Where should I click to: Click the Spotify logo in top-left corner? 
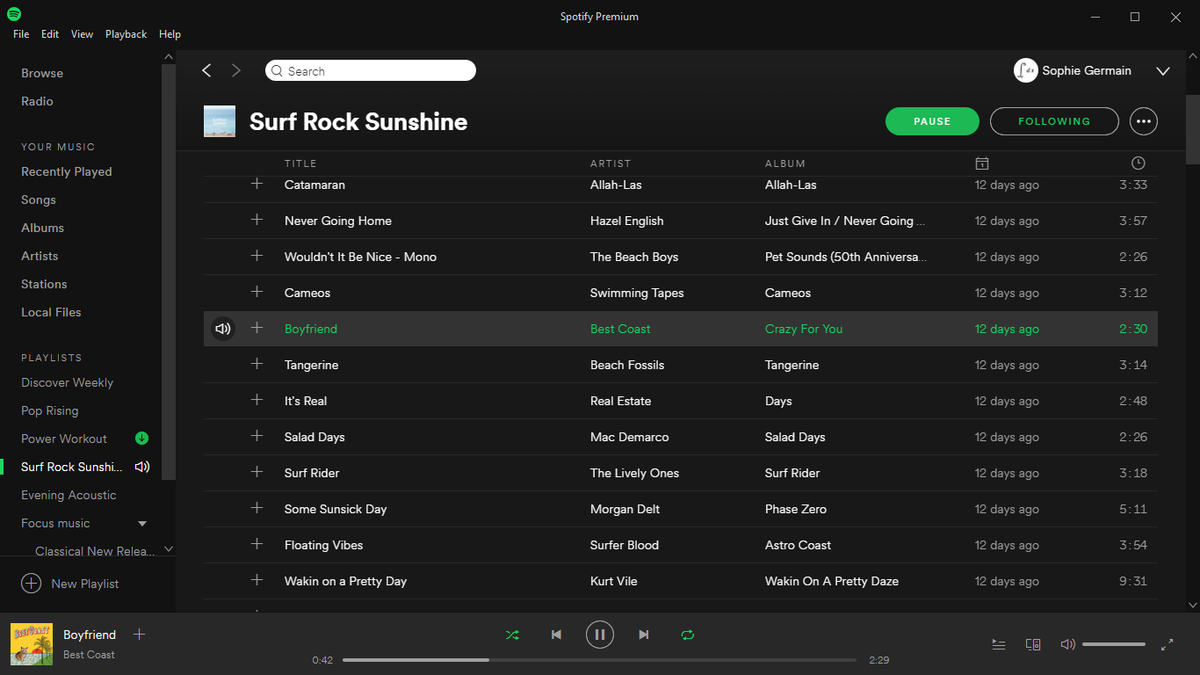(x=14, y=16)
